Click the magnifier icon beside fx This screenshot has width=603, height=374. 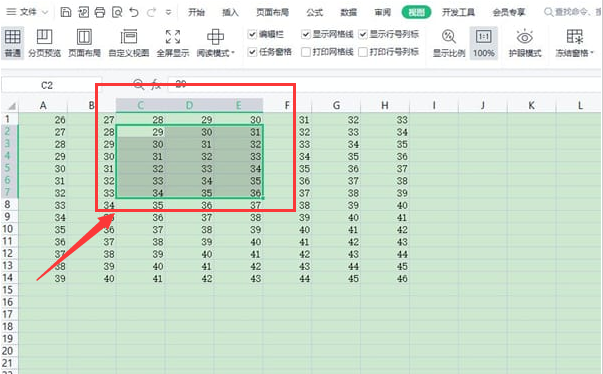click(x=138, y=84)
